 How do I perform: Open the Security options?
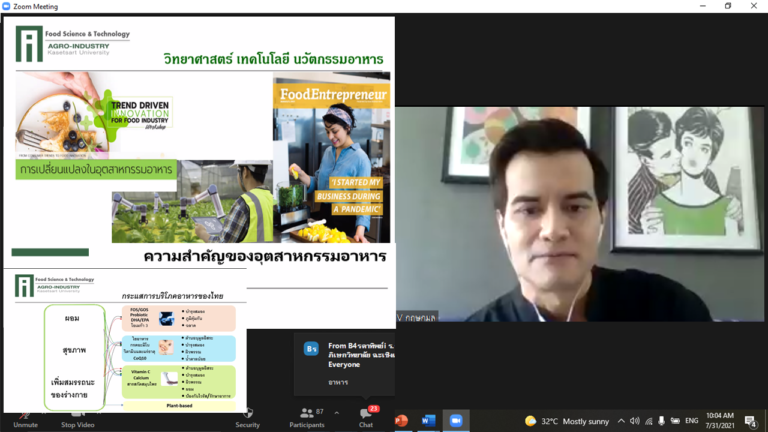[247, 416]
